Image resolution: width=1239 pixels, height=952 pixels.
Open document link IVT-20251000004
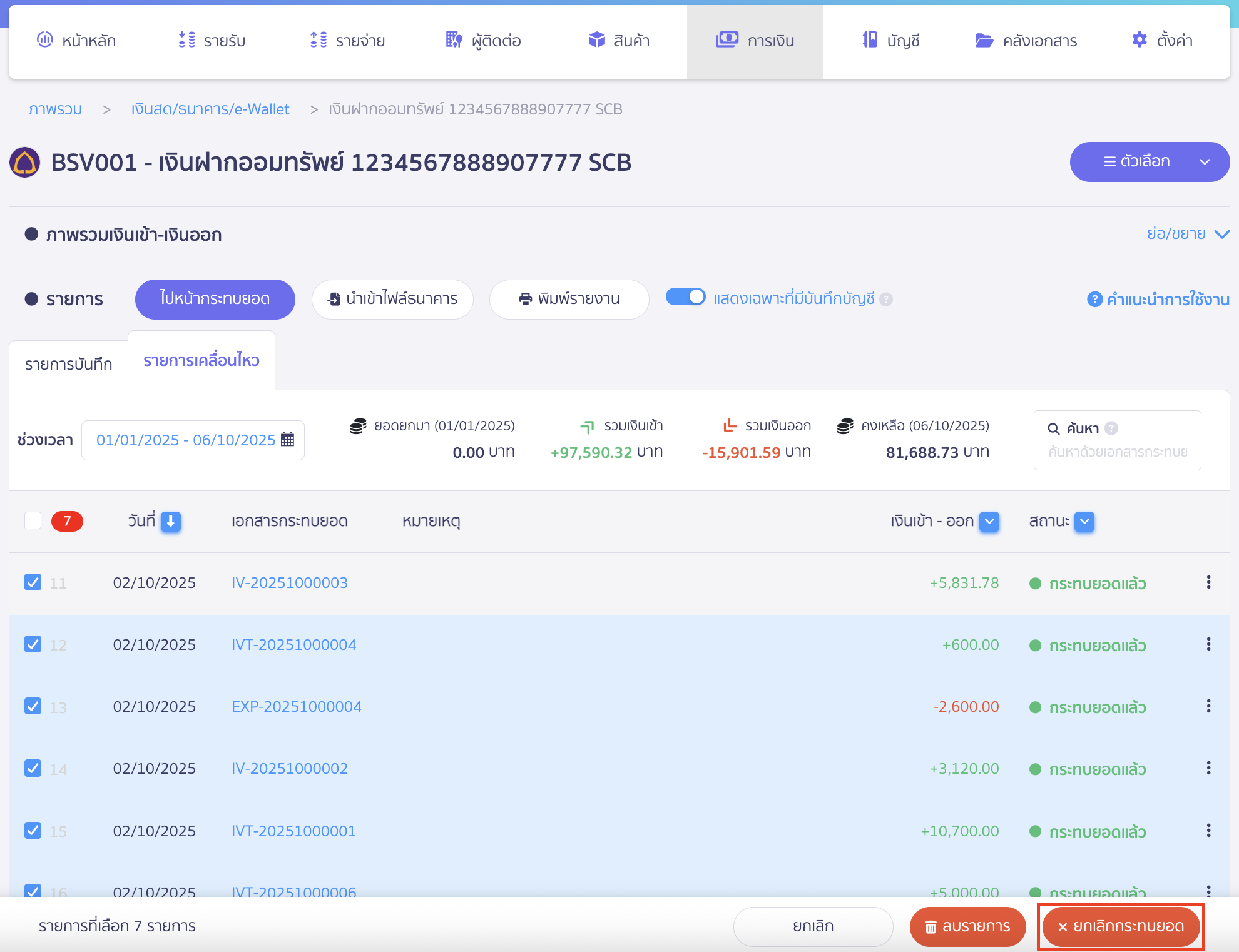[x=293, y=644]
